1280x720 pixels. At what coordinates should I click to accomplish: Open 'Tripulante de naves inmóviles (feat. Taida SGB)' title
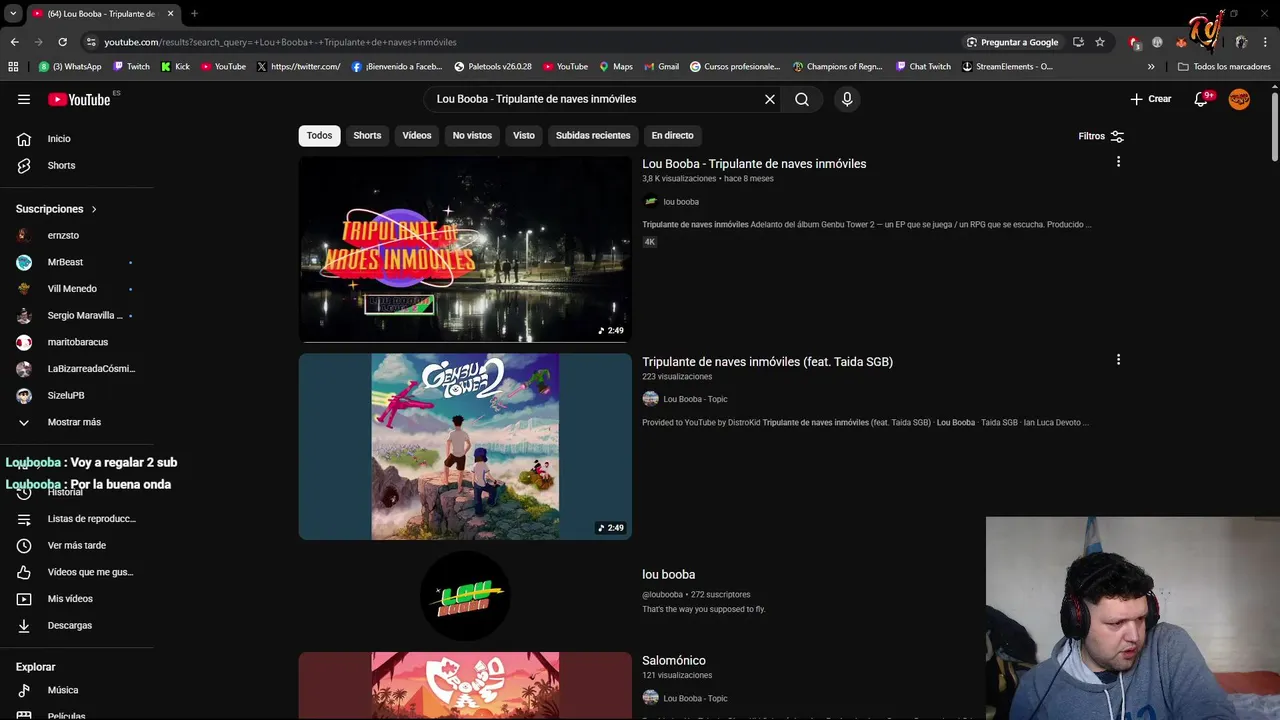coord(767,362)
